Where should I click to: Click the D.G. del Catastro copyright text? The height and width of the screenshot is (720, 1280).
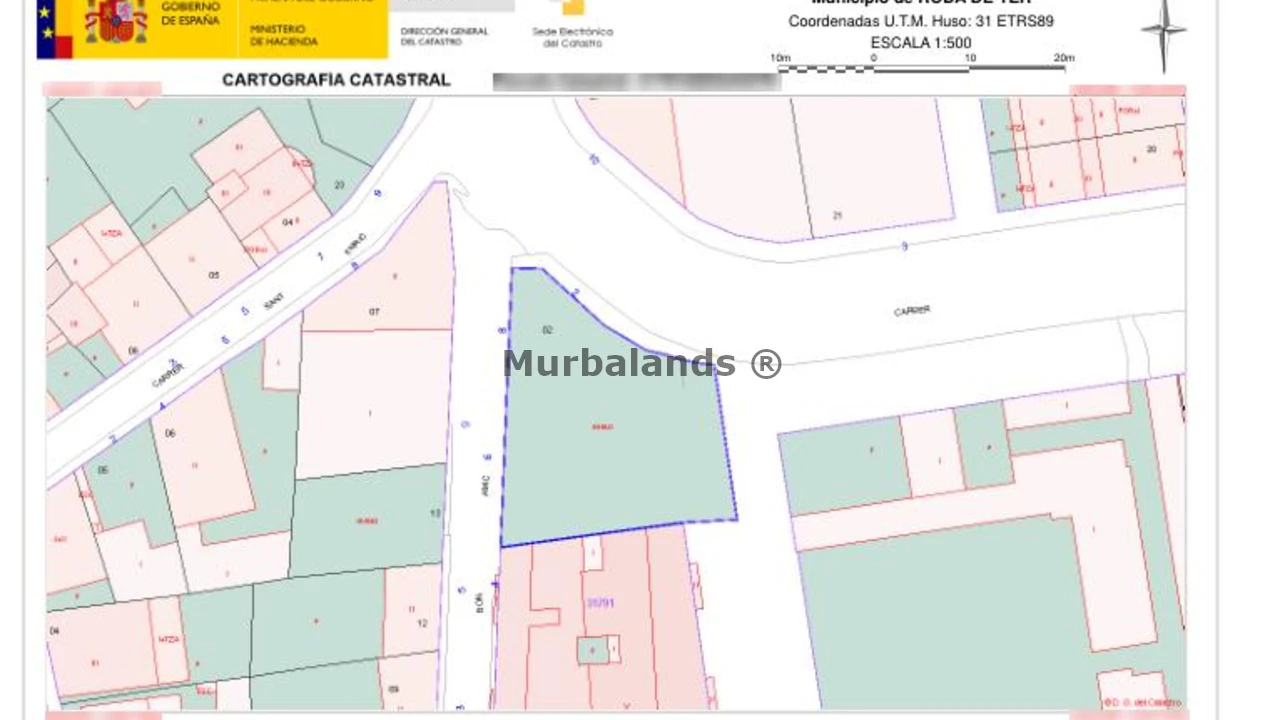pos(1143,702)
